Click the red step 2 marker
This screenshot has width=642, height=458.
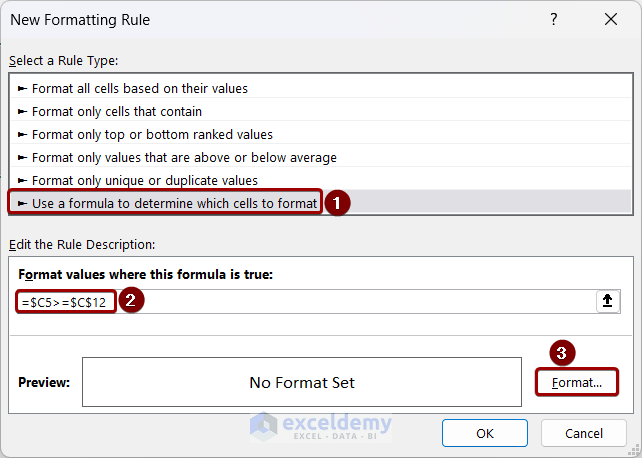(x=131, y=301)
